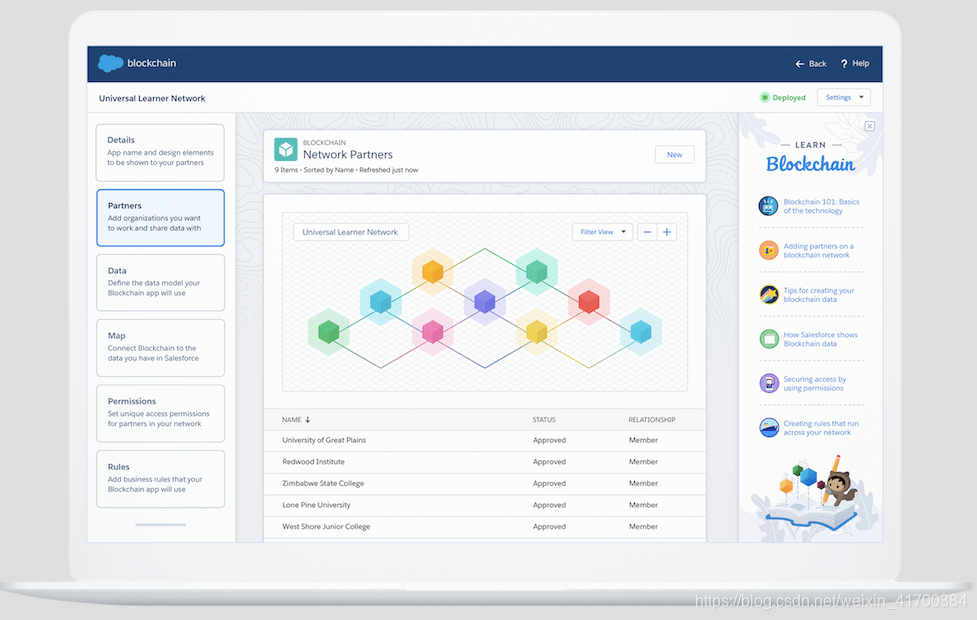Close the Learn Blockchain panel
The height and width of the screenshot is (620, 977).
[870, 126]
